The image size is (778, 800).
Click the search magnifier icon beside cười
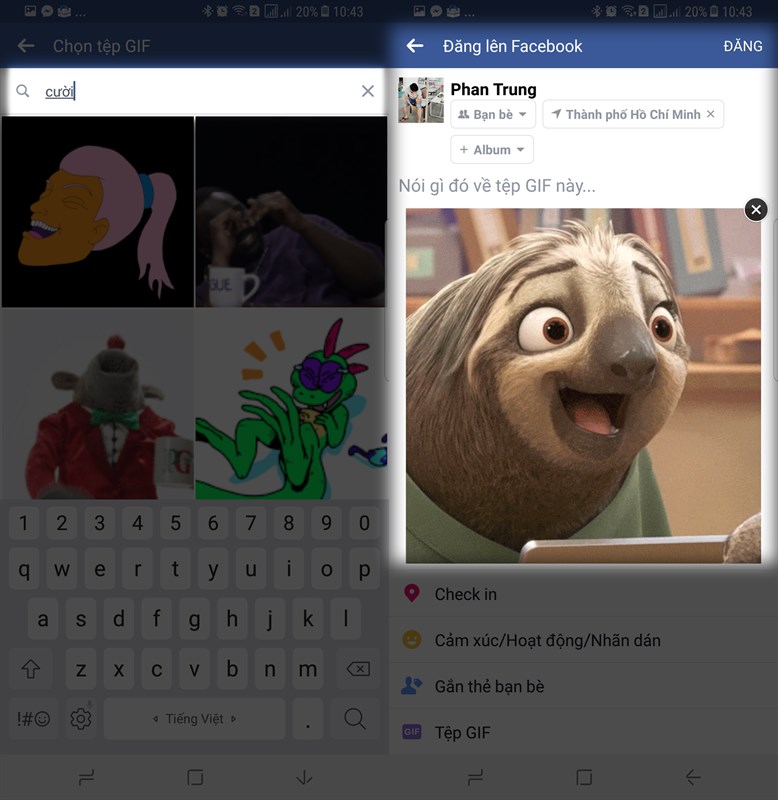[x=22, y=91]
